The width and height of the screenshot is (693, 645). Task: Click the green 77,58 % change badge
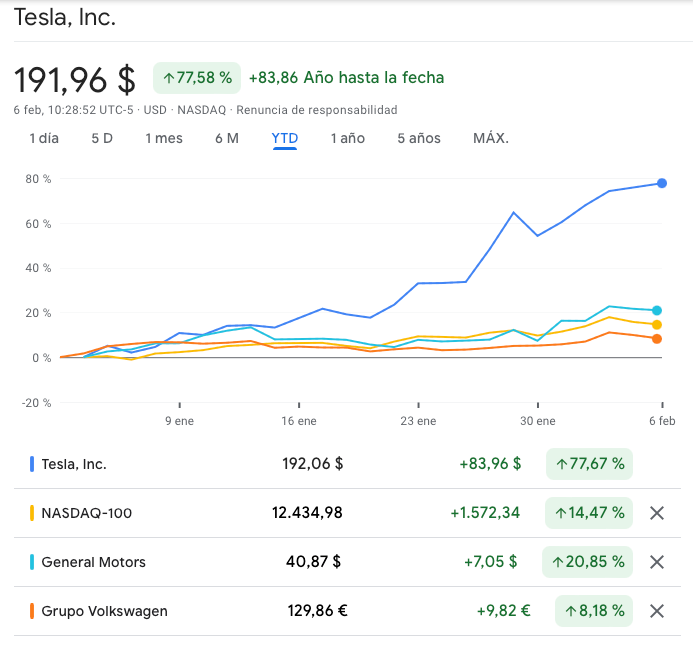(197, 78)
